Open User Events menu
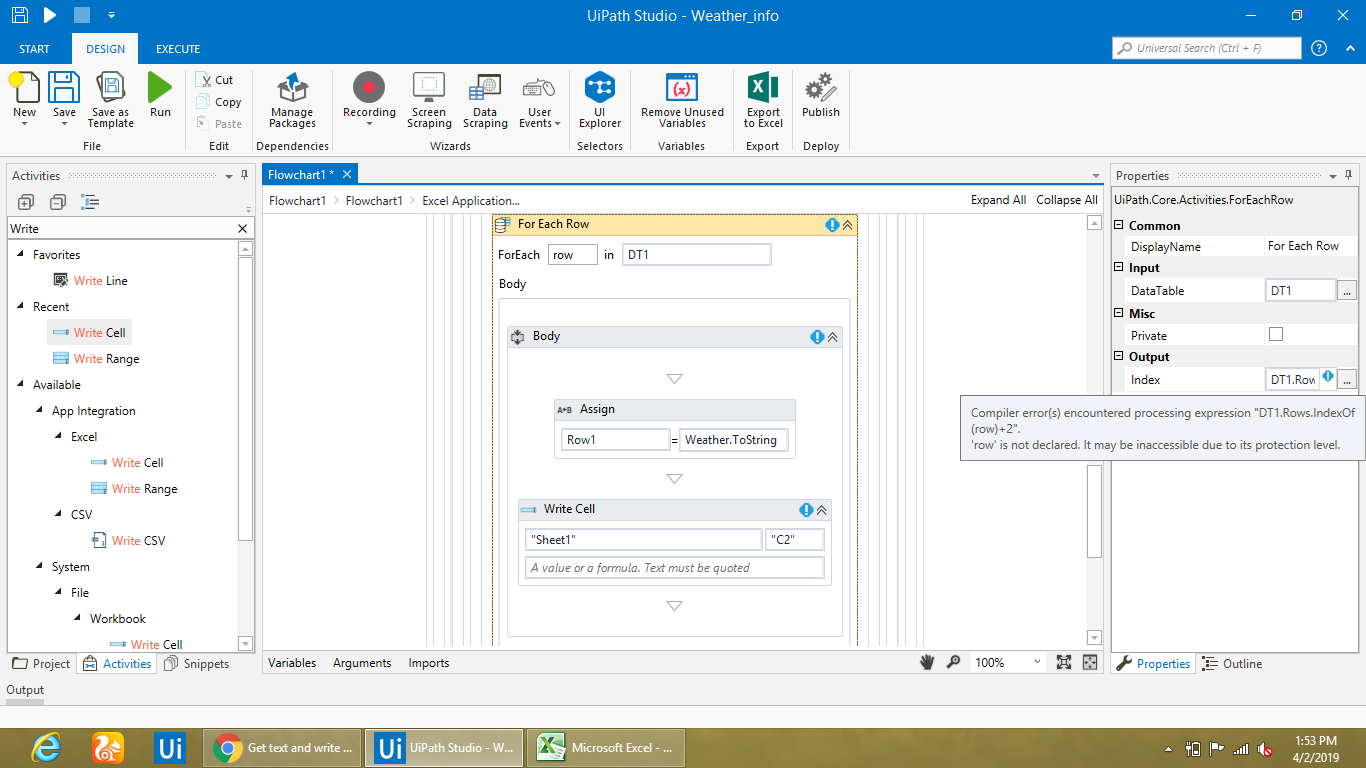Viewport: 1366px width, 768px height. tap(540, 100)
